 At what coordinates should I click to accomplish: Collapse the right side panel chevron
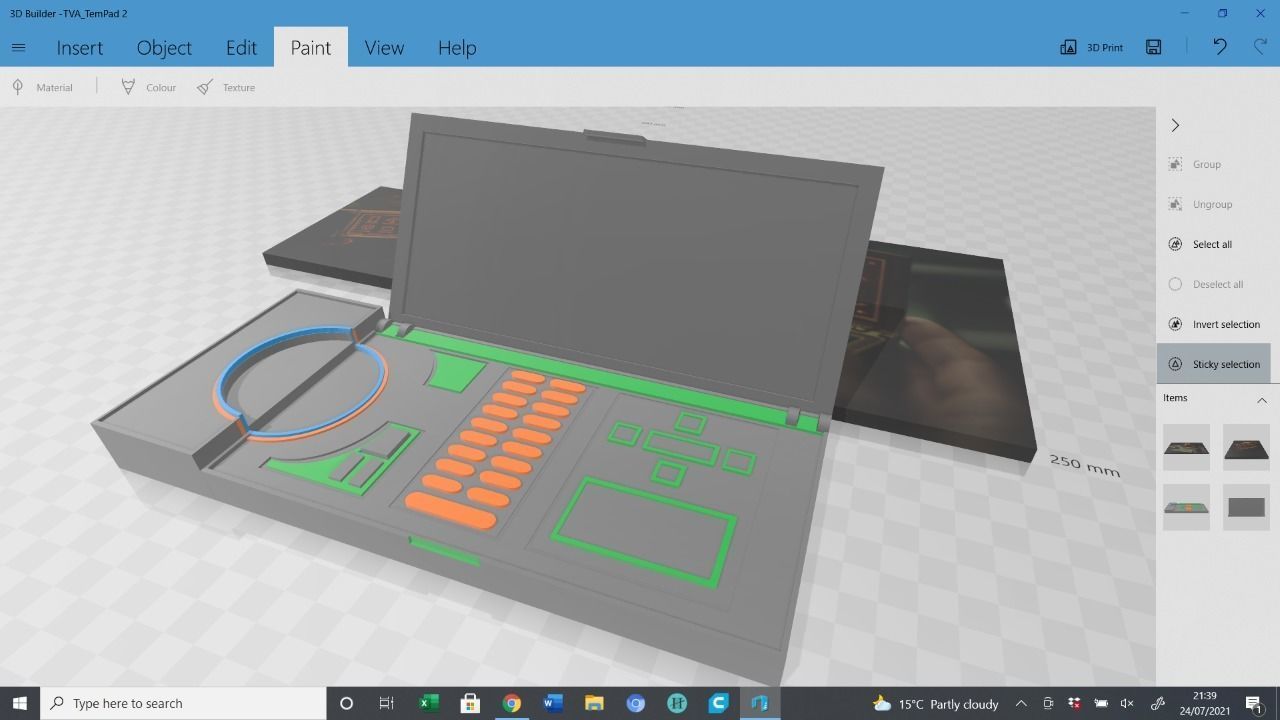click(1175, 125)
